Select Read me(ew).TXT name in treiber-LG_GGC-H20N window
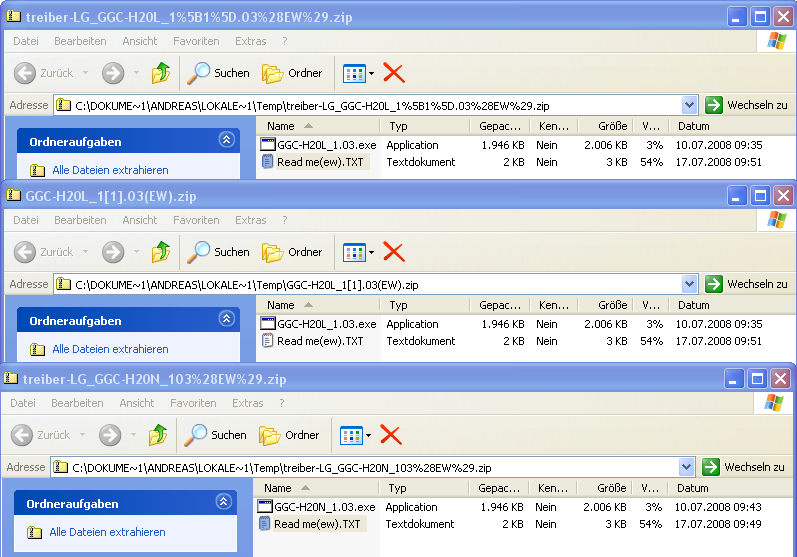 tap(317, 524)
